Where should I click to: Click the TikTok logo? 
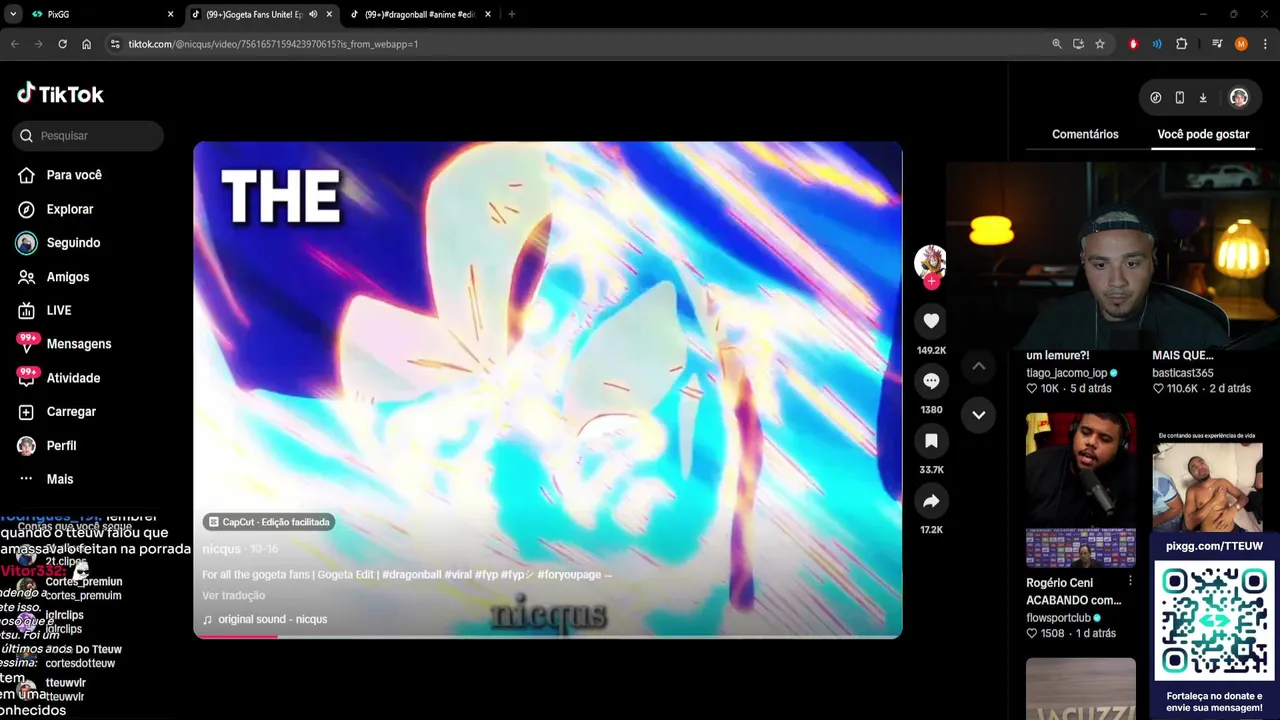coord(60,94)
